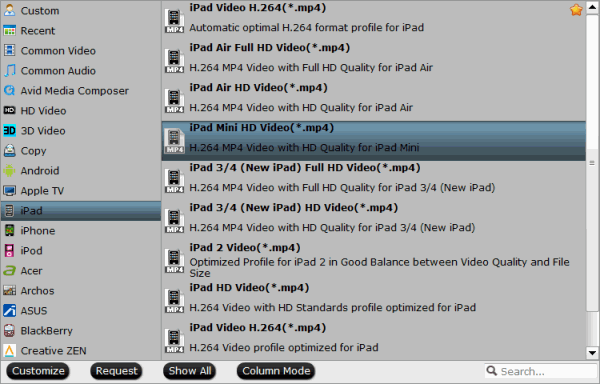Pick the BlackBerry category label

coord(47,331)
